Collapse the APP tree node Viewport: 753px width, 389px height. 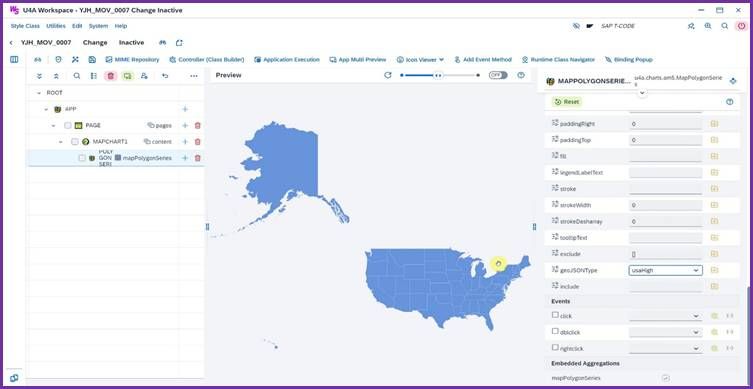point(46,109)
